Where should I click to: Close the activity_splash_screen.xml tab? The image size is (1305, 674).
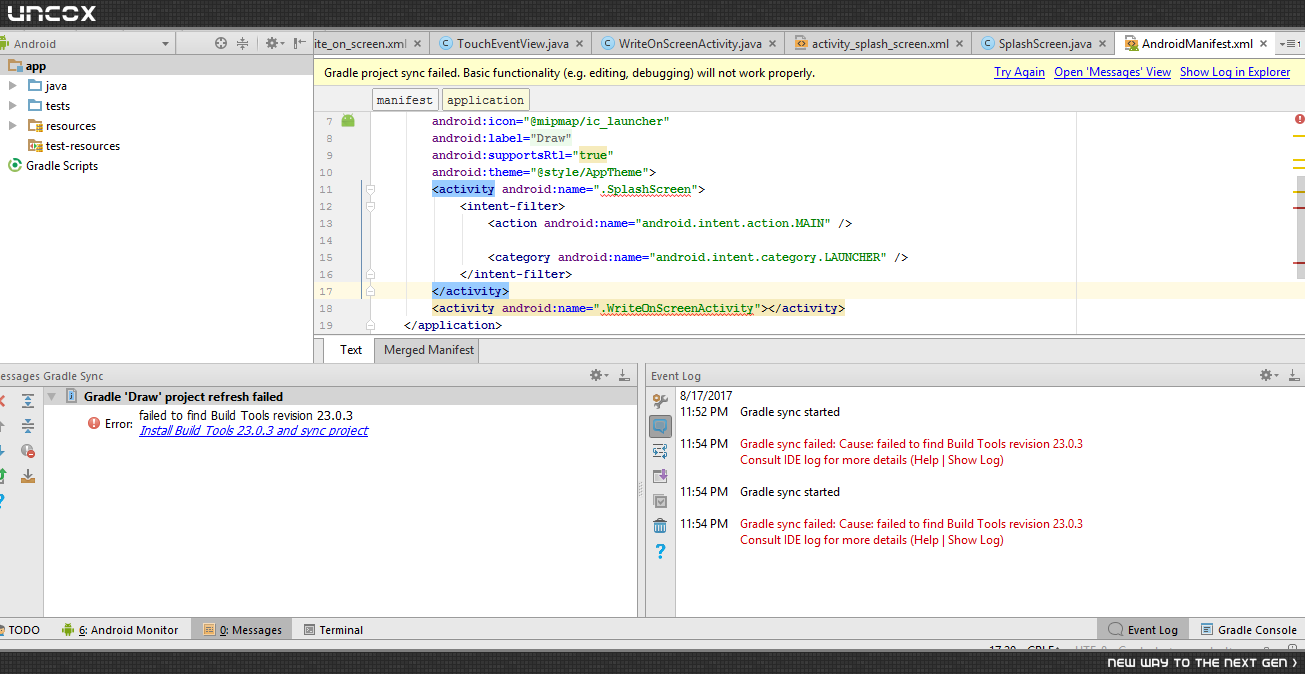pos(960,44)
